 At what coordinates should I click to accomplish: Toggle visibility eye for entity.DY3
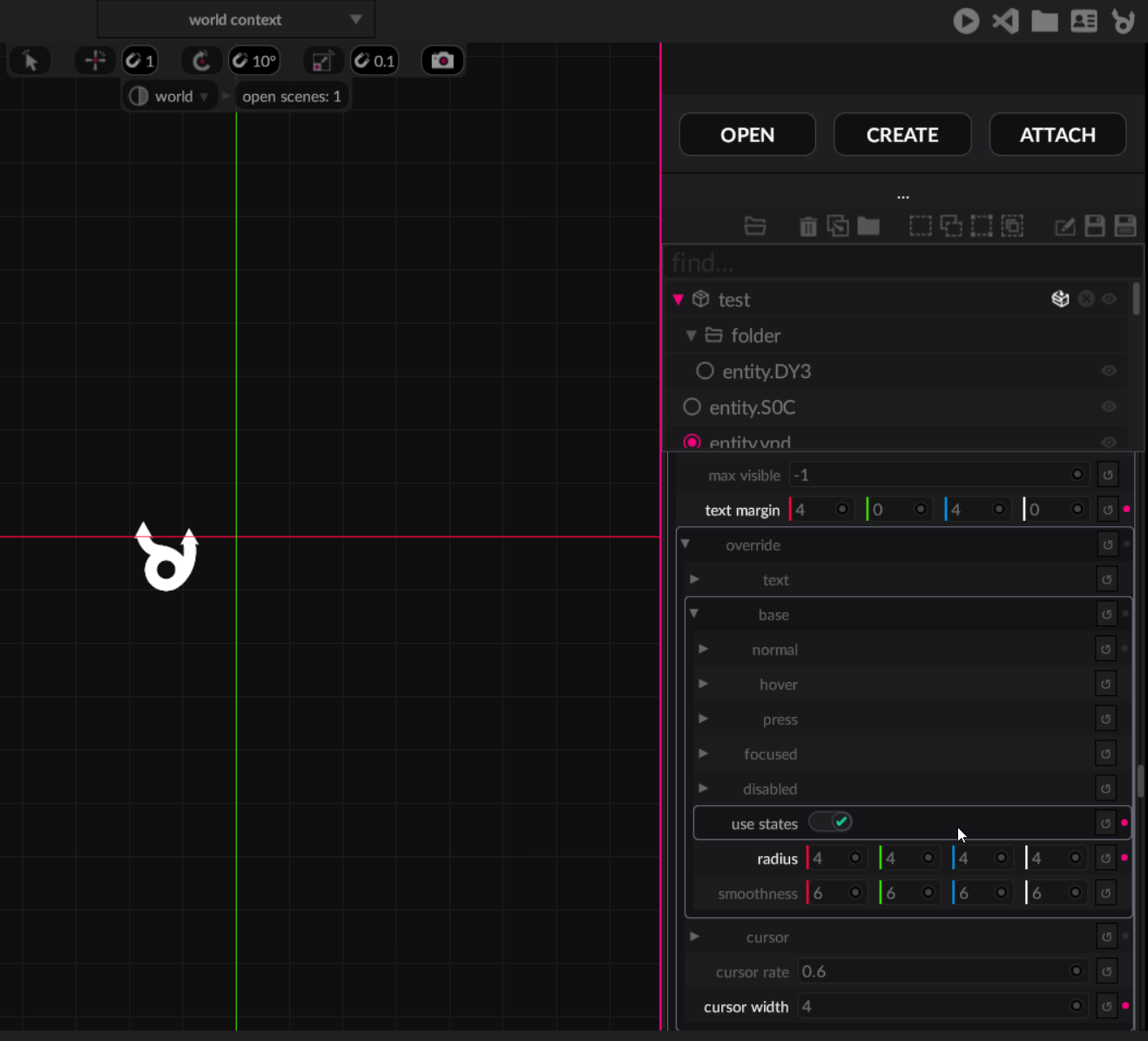pyautogui.click(x=1109, y=371)
